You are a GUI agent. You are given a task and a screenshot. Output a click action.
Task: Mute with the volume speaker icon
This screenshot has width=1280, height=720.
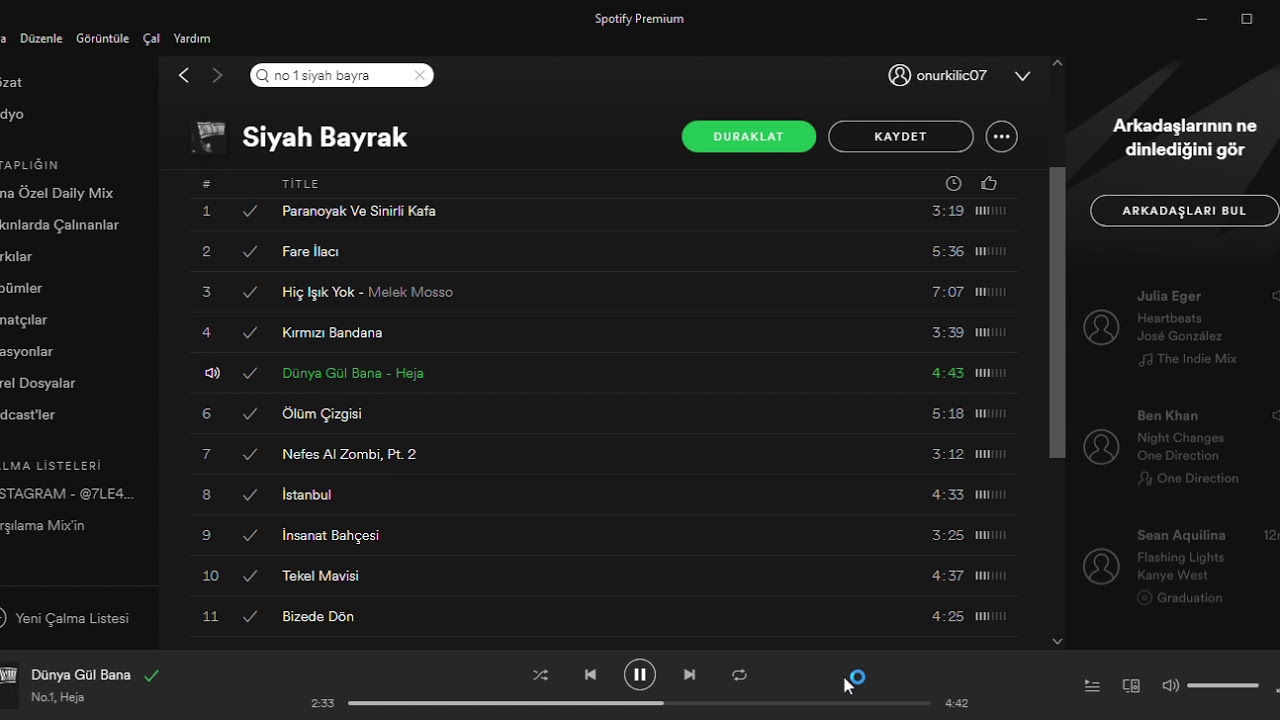(1170, 686)
